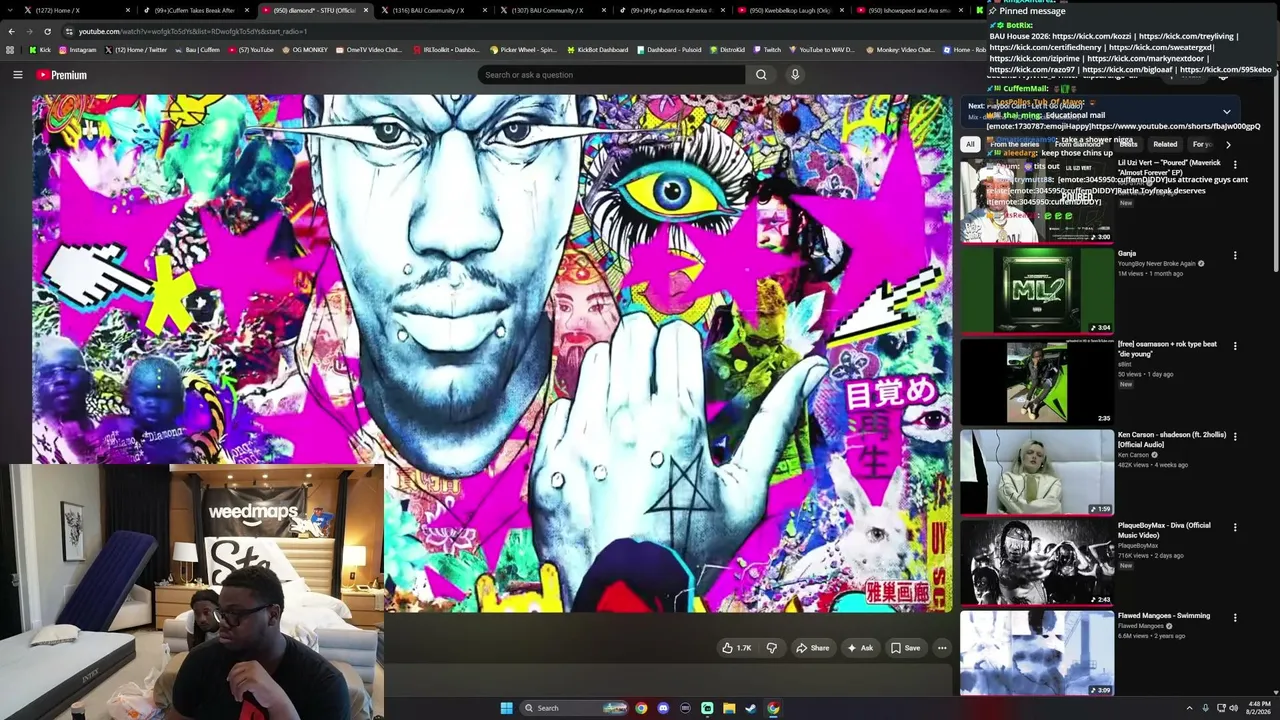Image resolution: width=1280 pixels, height=720 pixels.
Task: Save the video to a playlist
Action: 905,648
